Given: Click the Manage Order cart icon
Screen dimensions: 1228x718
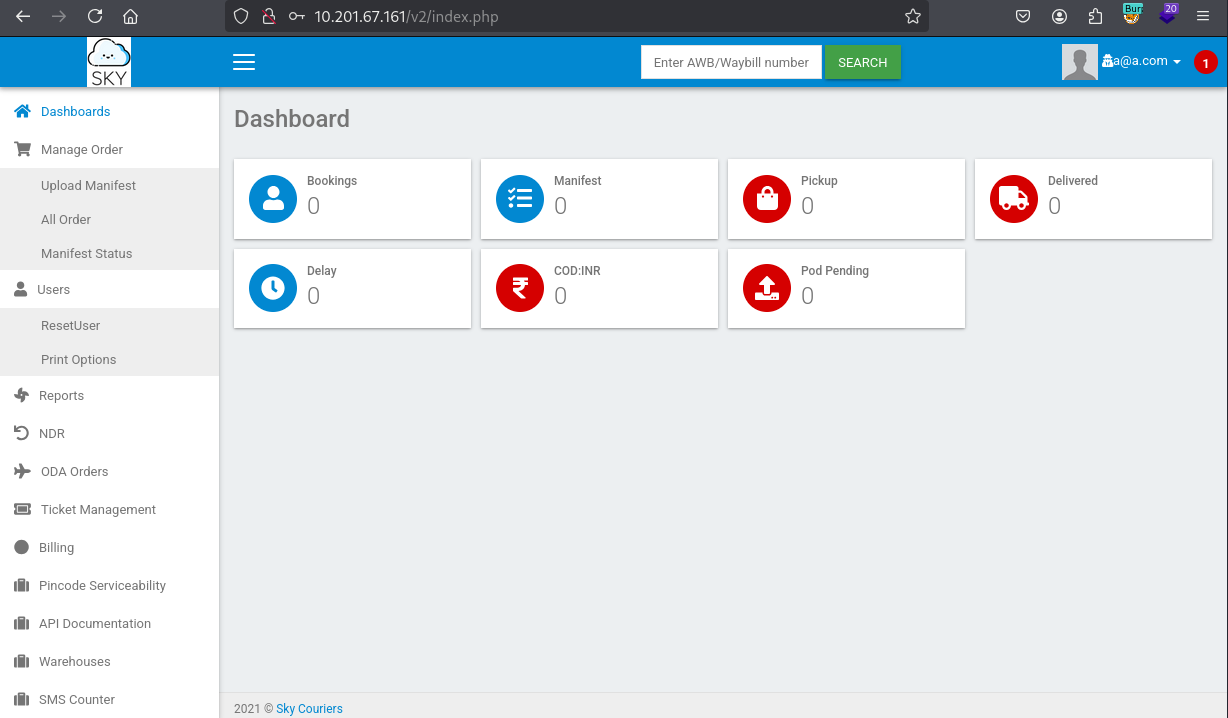Looking at the screenshot, I should click(x=22, y=149).
